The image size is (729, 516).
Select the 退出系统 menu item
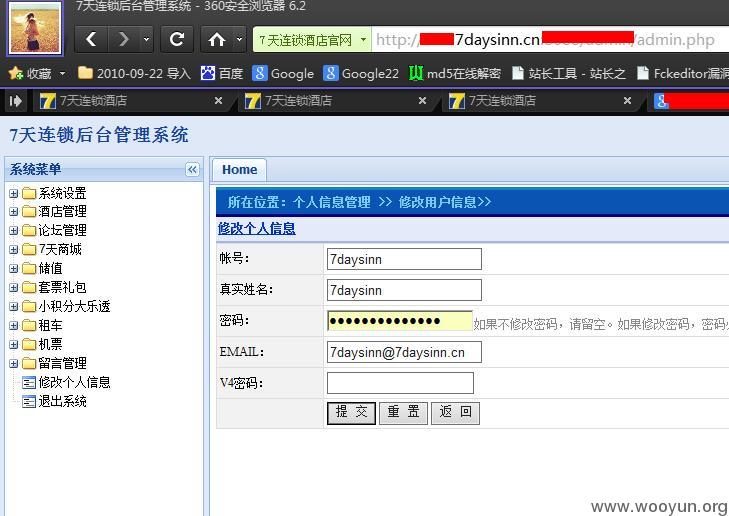tap(62, 401)
